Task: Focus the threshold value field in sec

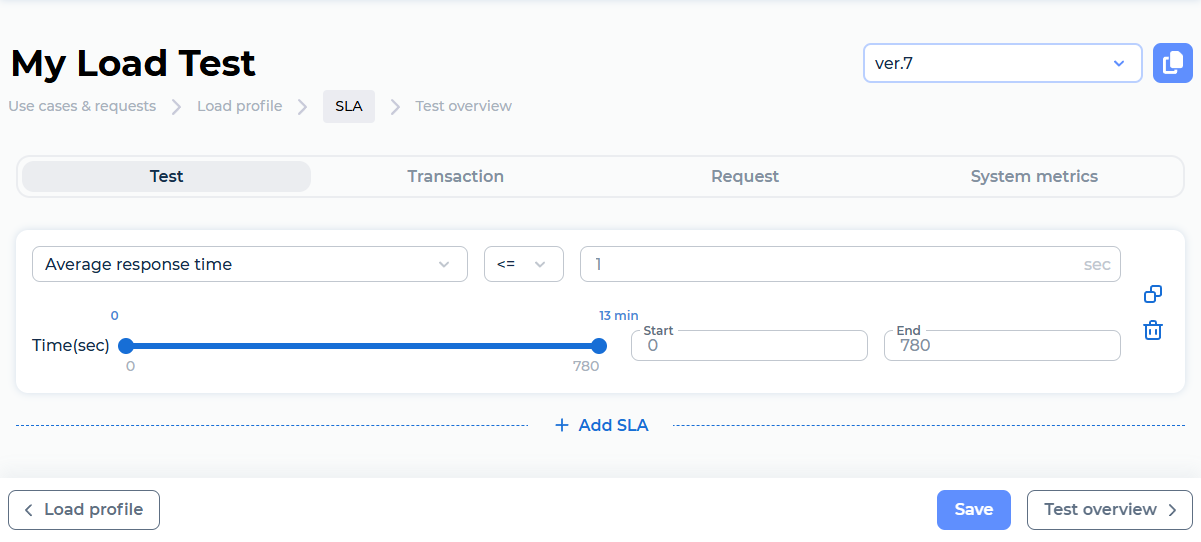Action: click(850, 264)
